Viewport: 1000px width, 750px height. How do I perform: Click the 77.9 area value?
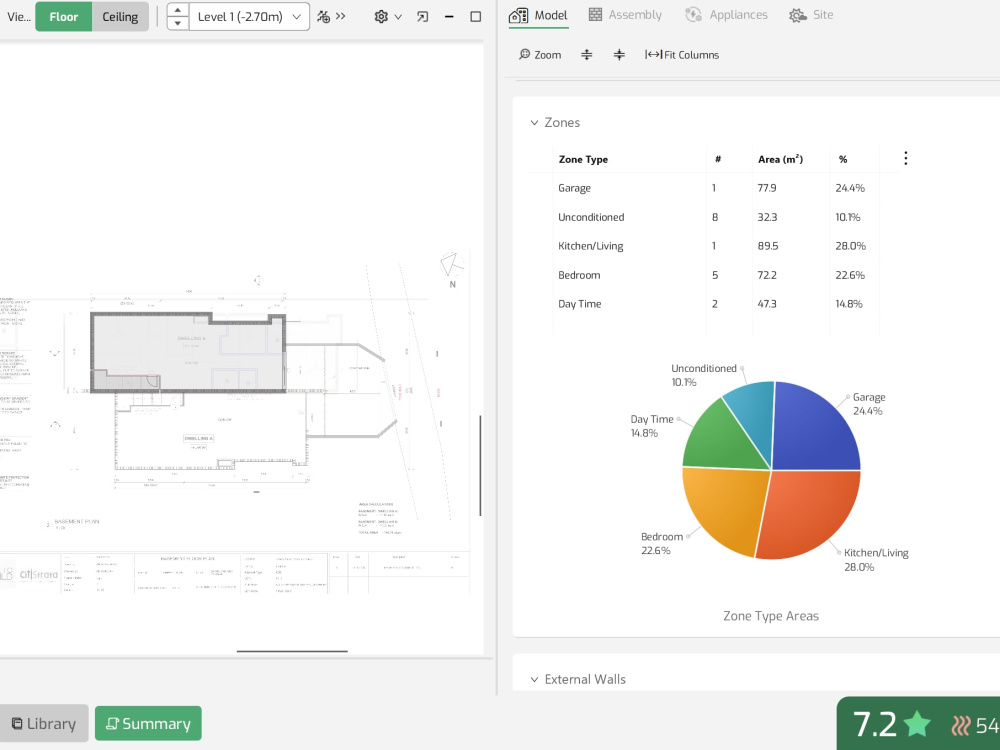tap(767, 188)
